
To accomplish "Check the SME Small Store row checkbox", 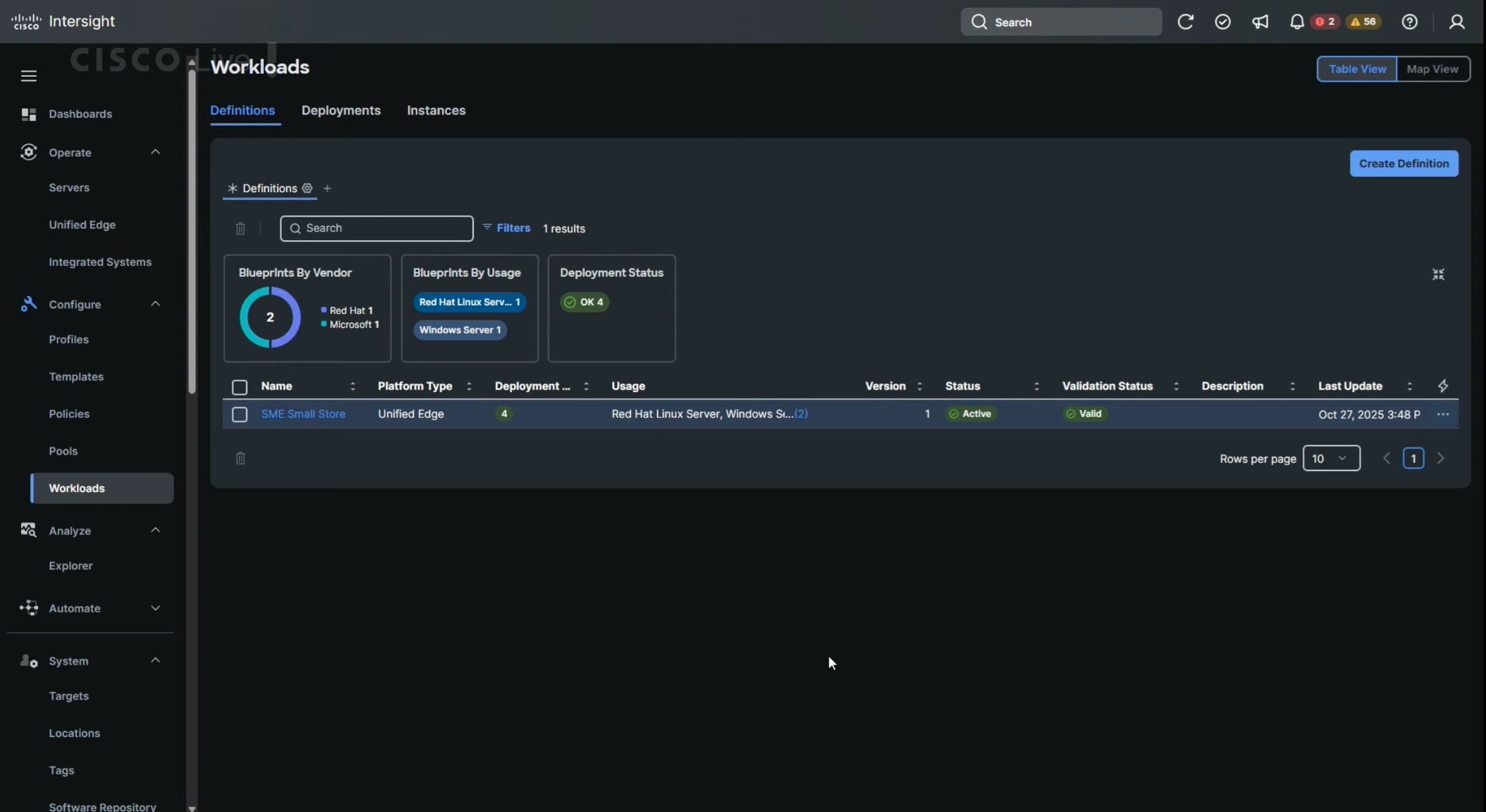I will tap(240, 414).
